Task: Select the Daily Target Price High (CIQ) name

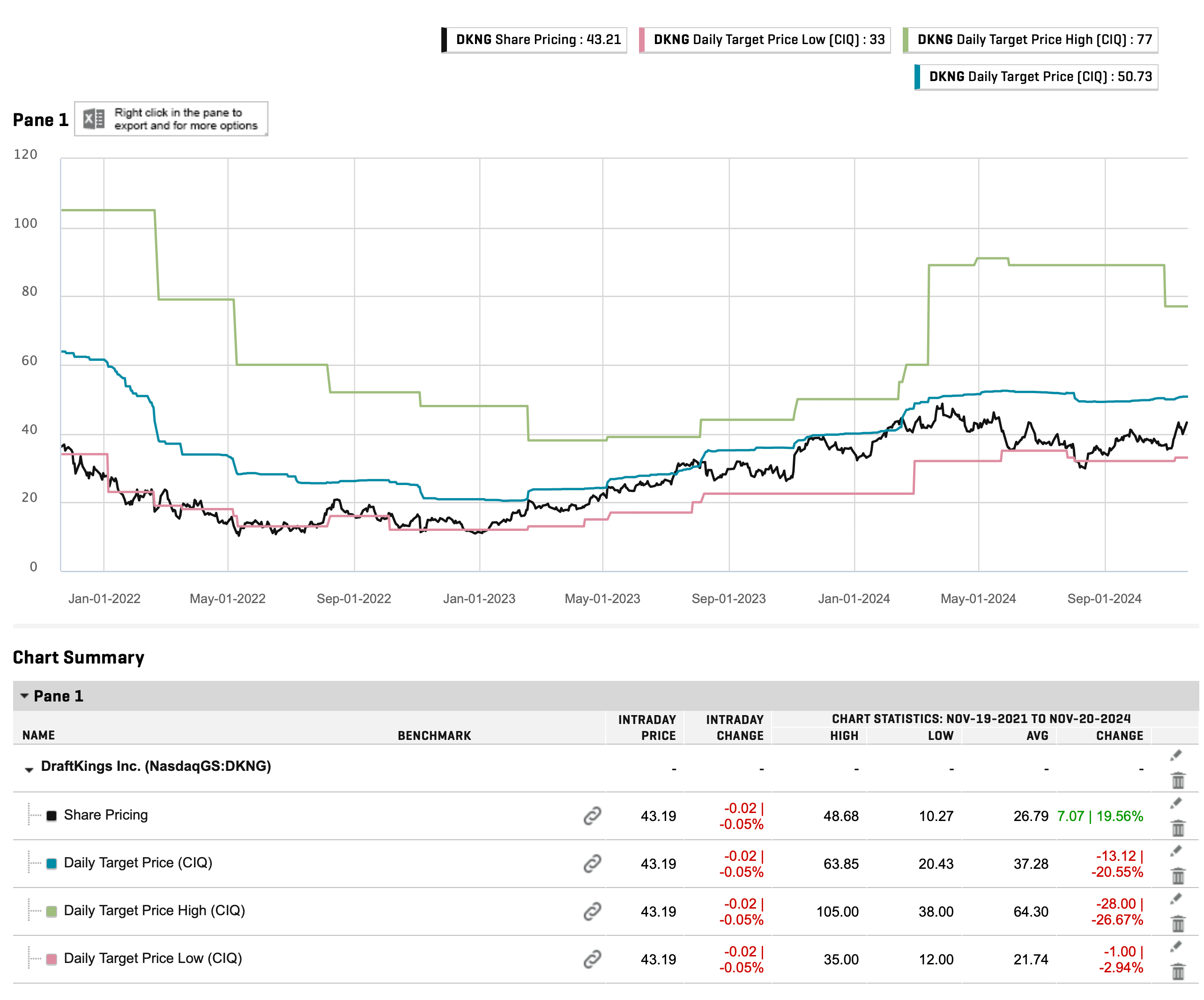Action: pyautogui.click(x=154, y=910)
